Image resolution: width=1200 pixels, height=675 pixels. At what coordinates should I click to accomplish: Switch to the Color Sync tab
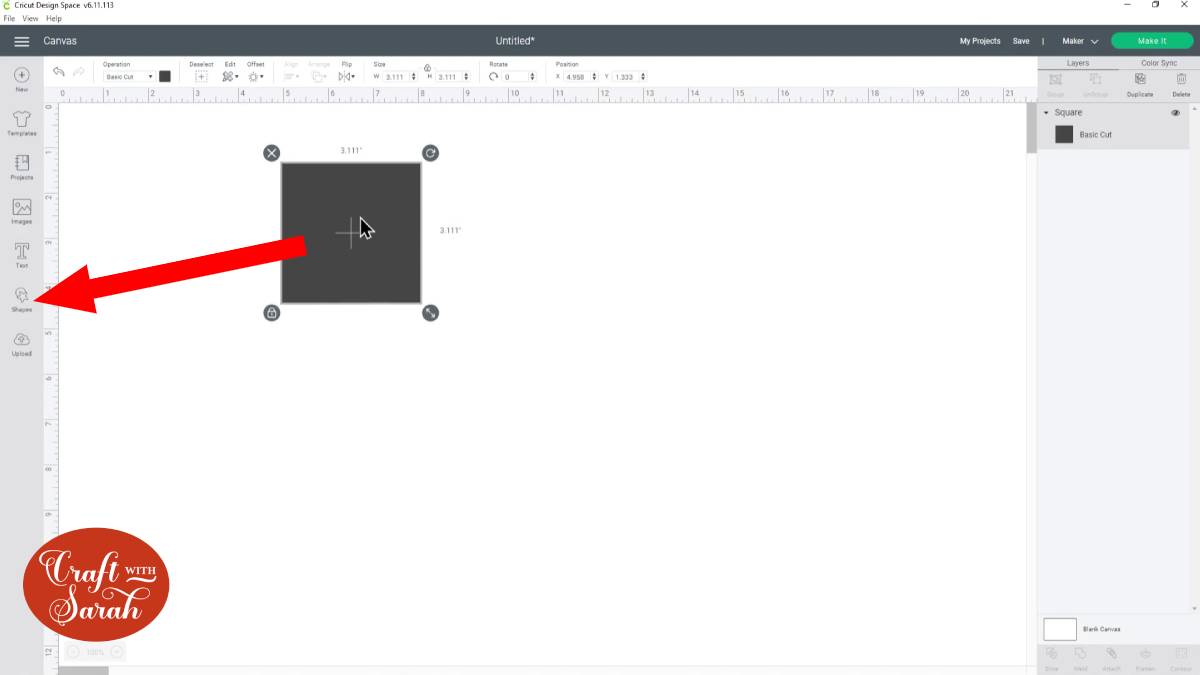tap(1160, 63)
